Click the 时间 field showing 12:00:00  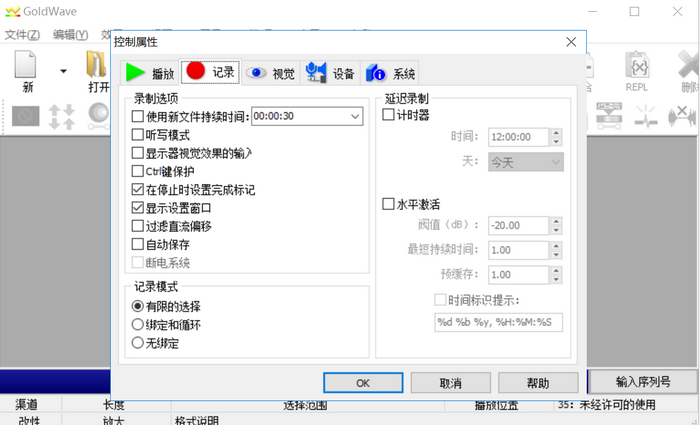(518, 137)
